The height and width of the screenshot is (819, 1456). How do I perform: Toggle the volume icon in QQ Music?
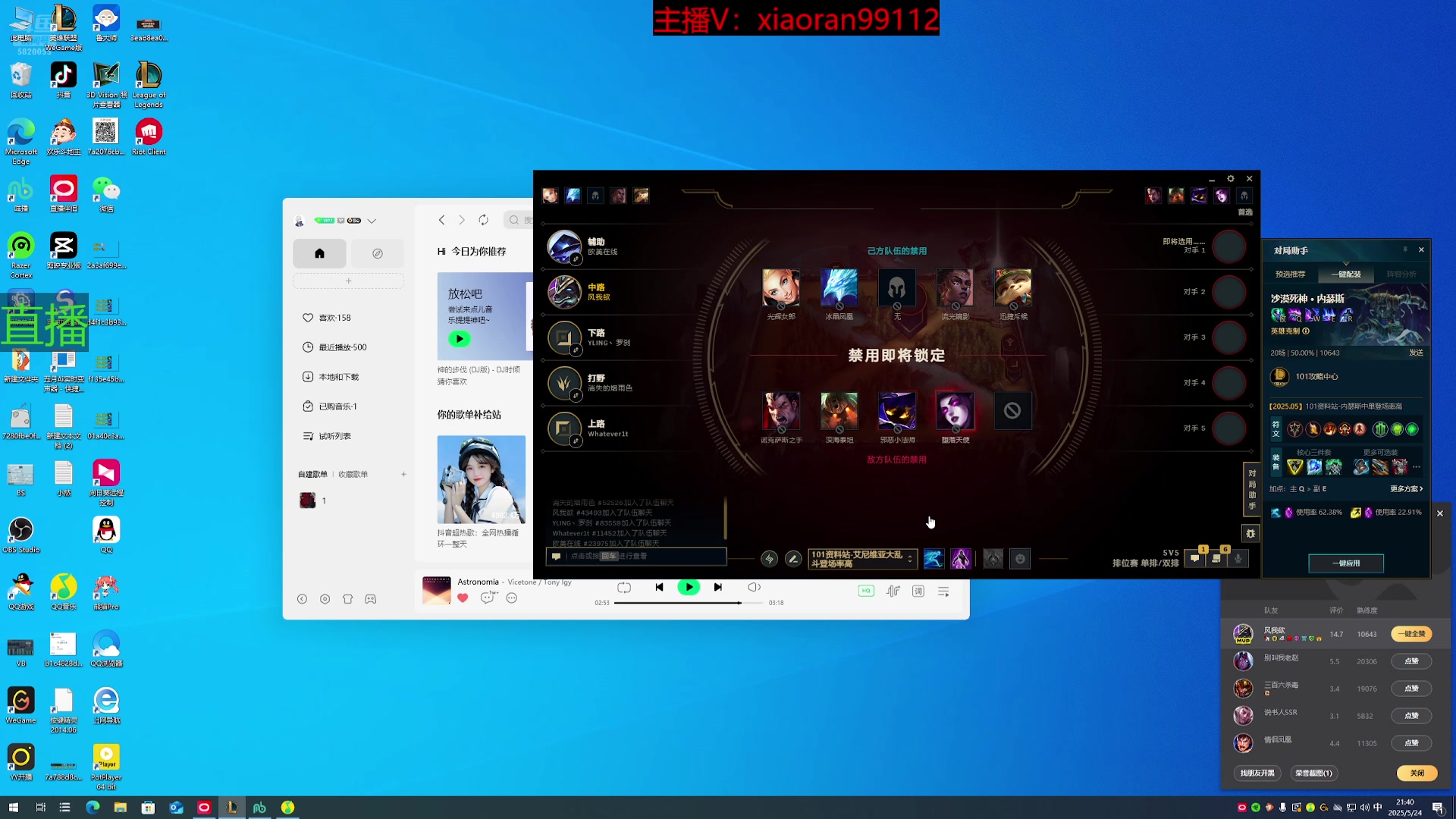coord(754,587)
